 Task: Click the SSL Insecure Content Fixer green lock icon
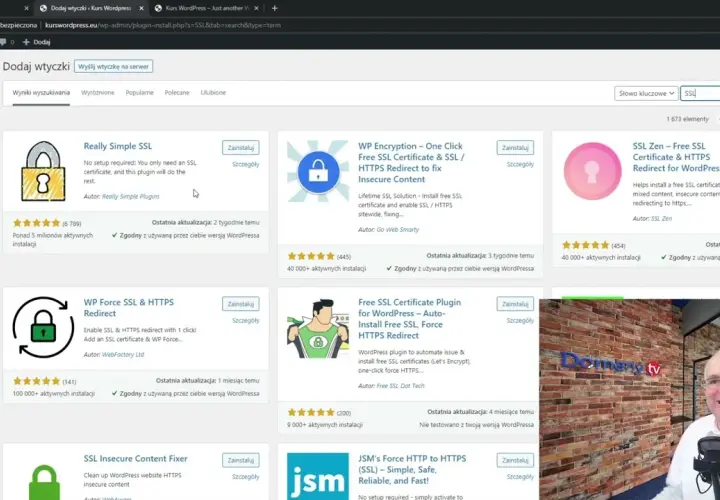coord(44,481)
